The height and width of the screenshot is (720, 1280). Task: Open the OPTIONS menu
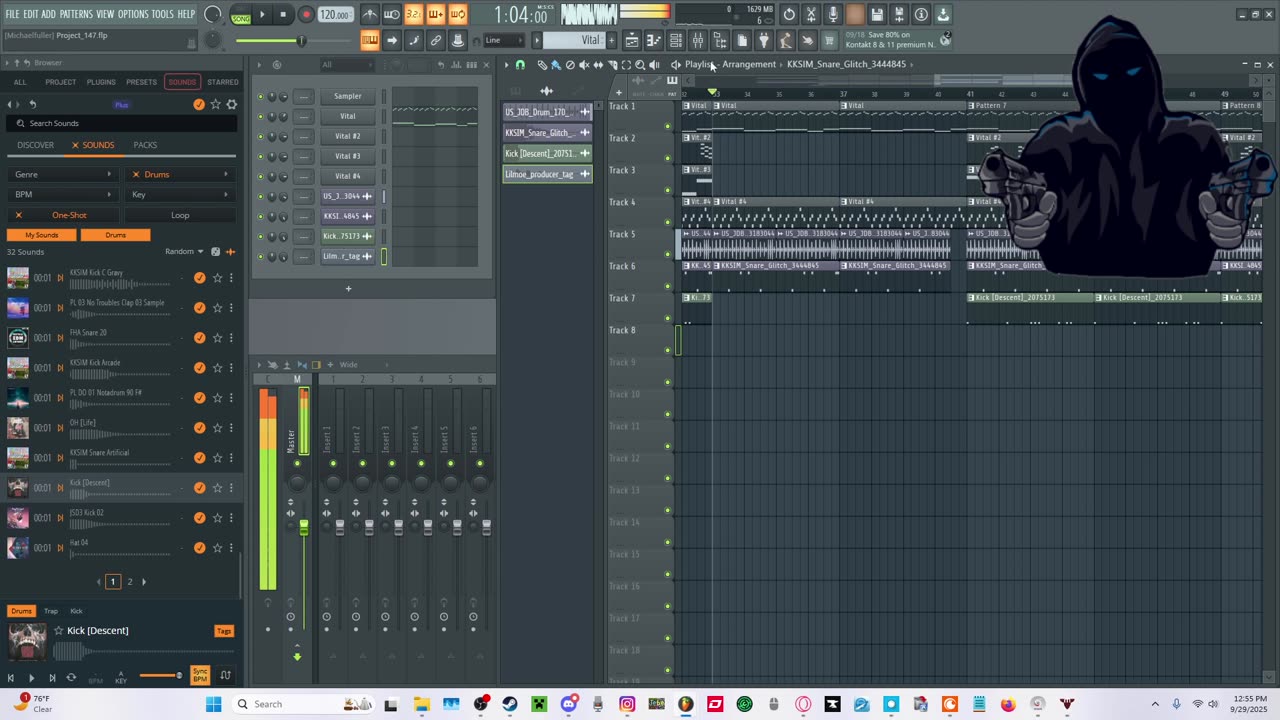(133, 14)
